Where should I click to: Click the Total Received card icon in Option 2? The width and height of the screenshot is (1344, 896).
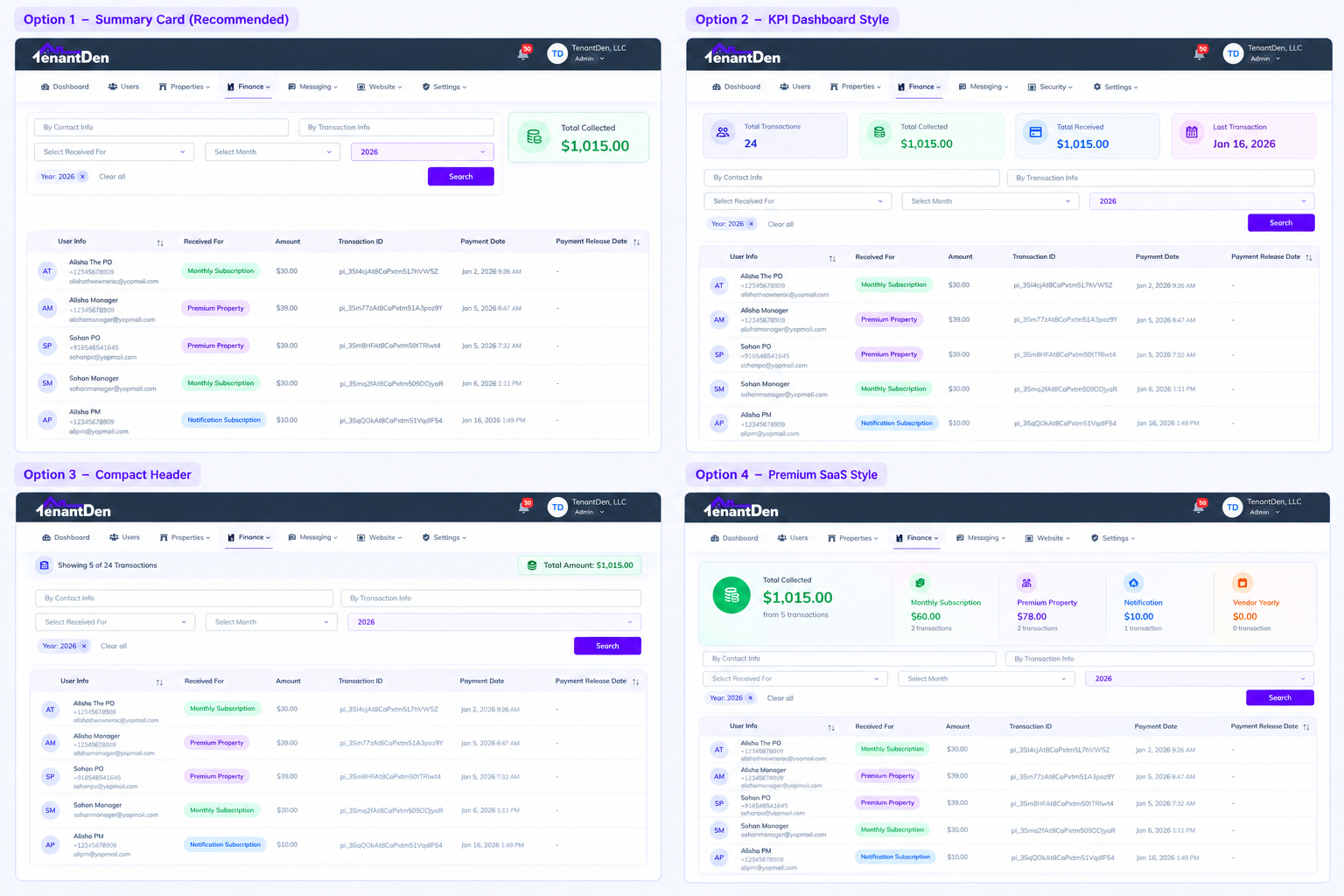(1035, 133)
